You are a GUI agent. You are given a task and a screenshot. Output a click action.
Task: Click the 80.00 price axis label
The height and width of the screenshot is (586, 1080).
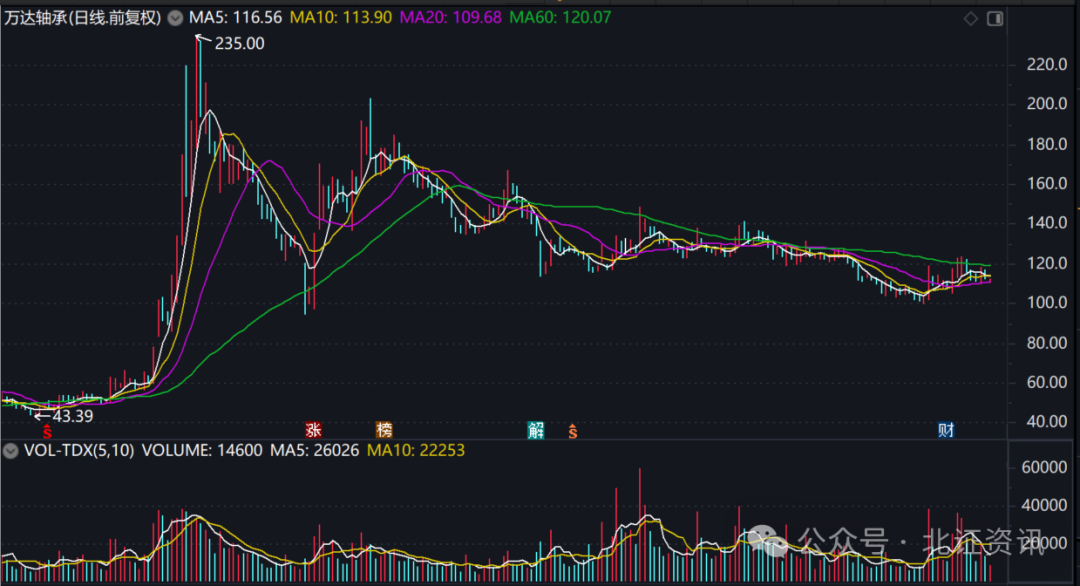1047,343
